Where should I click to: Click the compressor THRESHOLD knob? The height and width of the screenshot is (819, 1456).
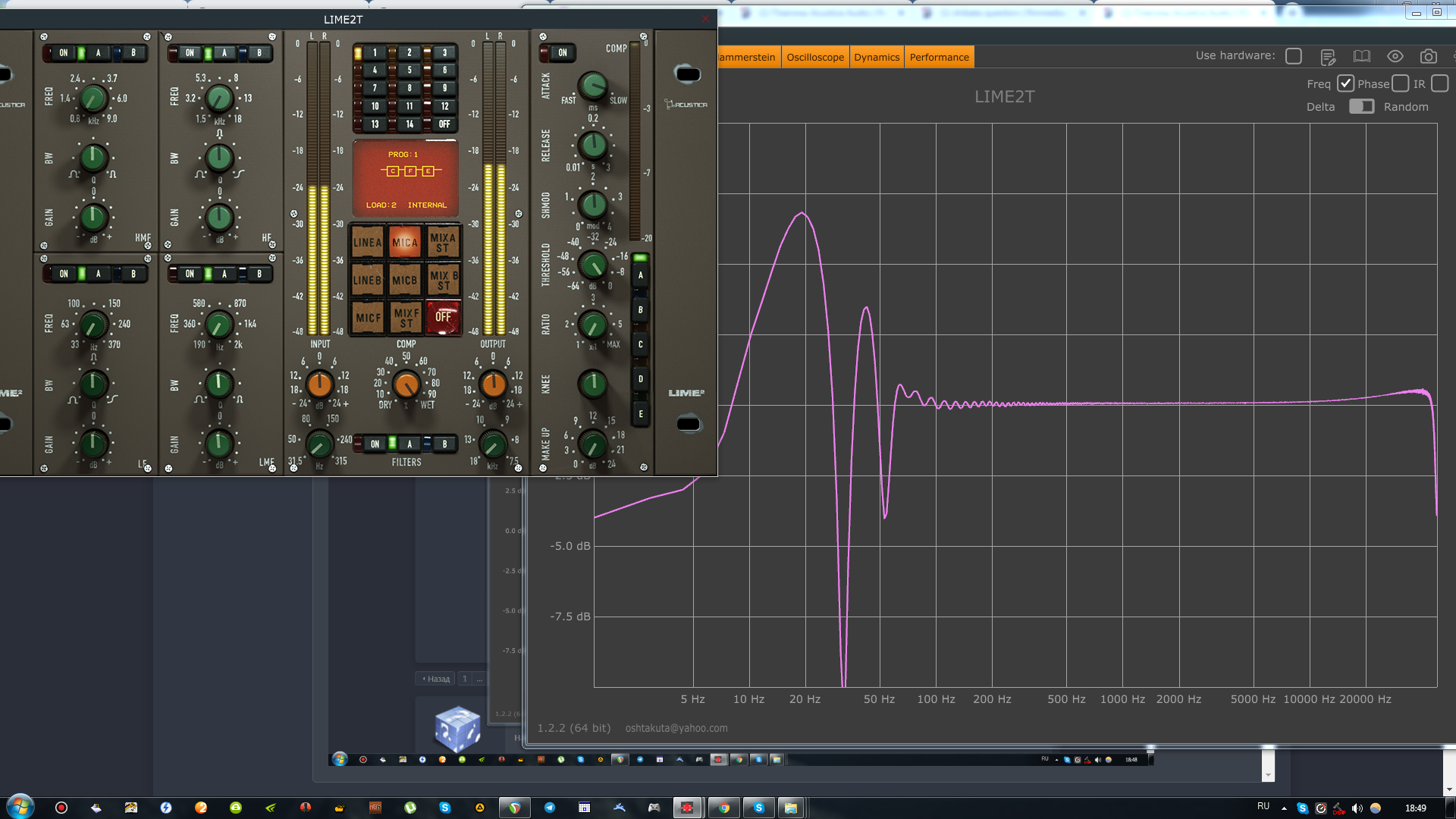pyautogui.click(x=592, y=265)
